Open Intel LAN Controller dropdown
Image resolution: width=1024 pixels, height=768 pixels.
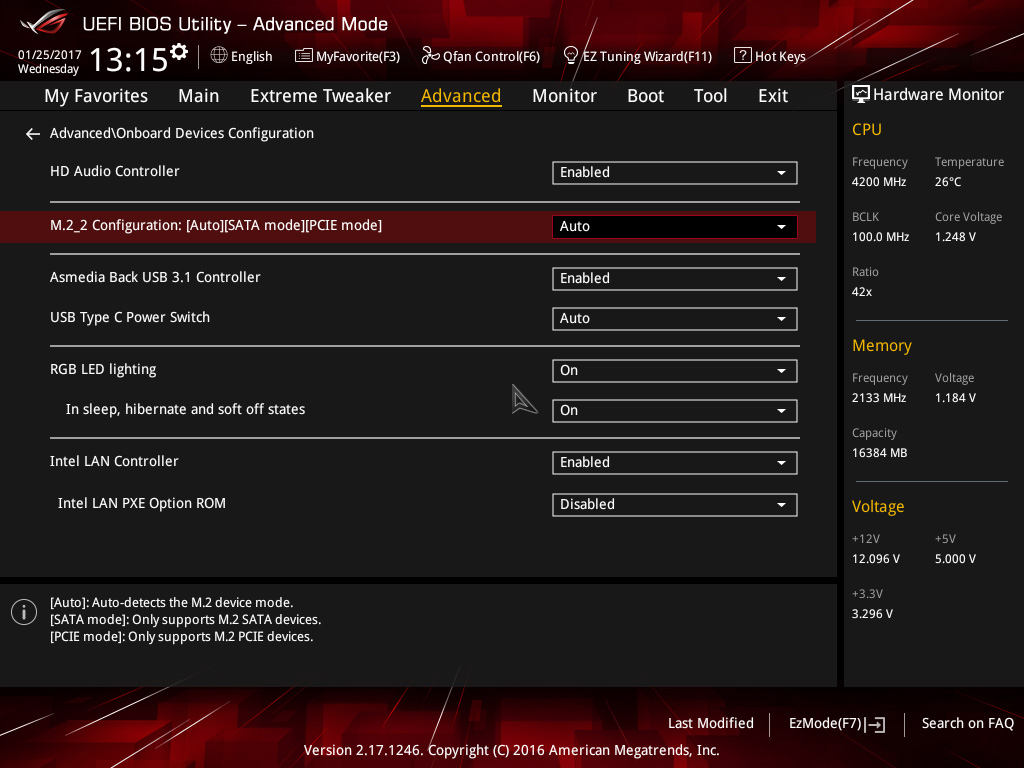click(x=675, y=463)
